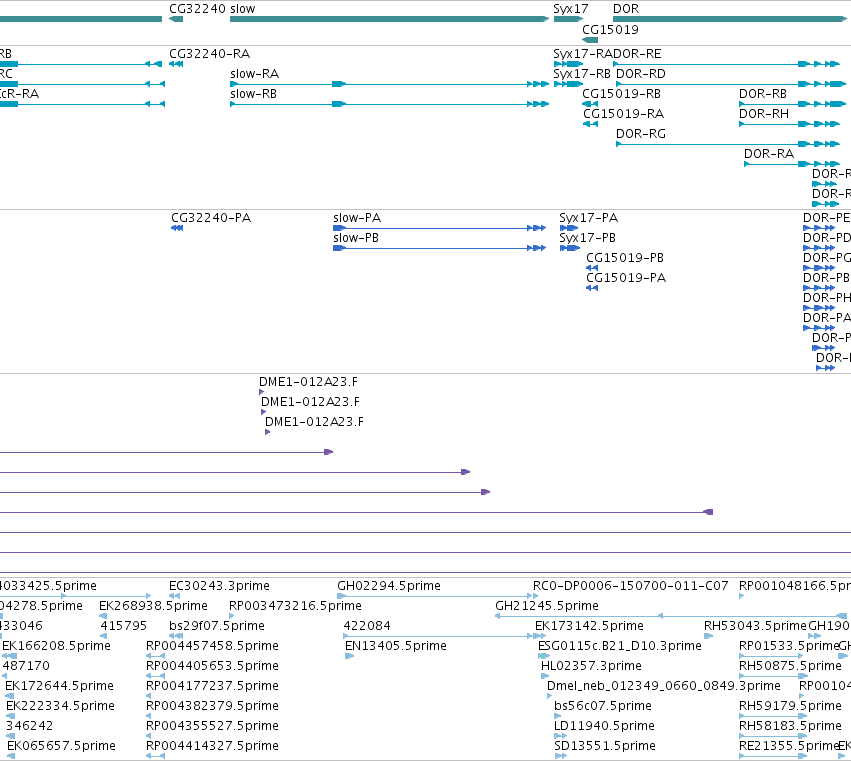This screenshot has width=851, height=761.
Task: Select the 415795 EST label
Action: (124, 626)
